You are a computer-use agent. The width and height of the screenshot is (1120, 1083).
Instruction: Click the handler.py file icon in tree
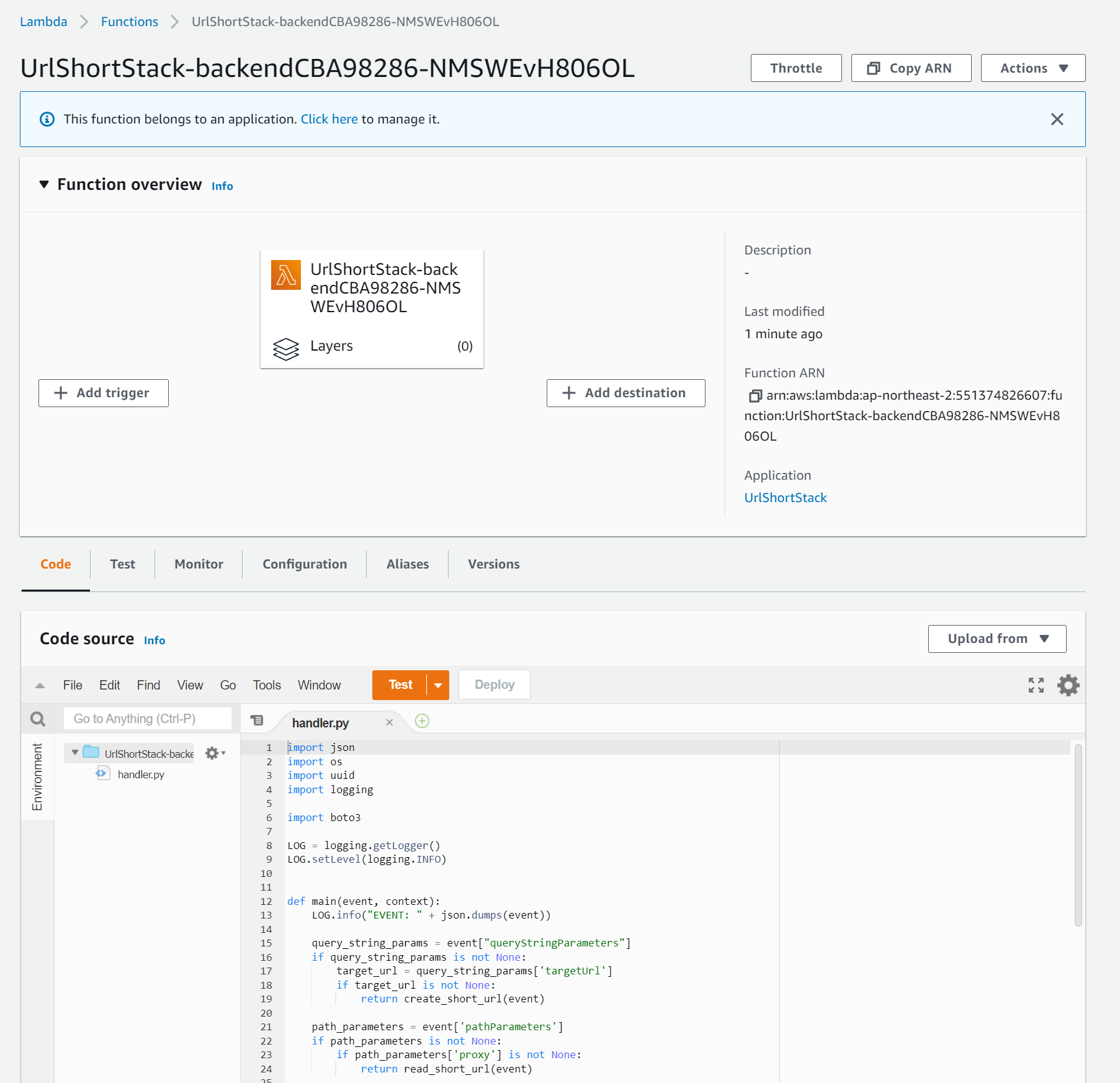tap(102, 774)
